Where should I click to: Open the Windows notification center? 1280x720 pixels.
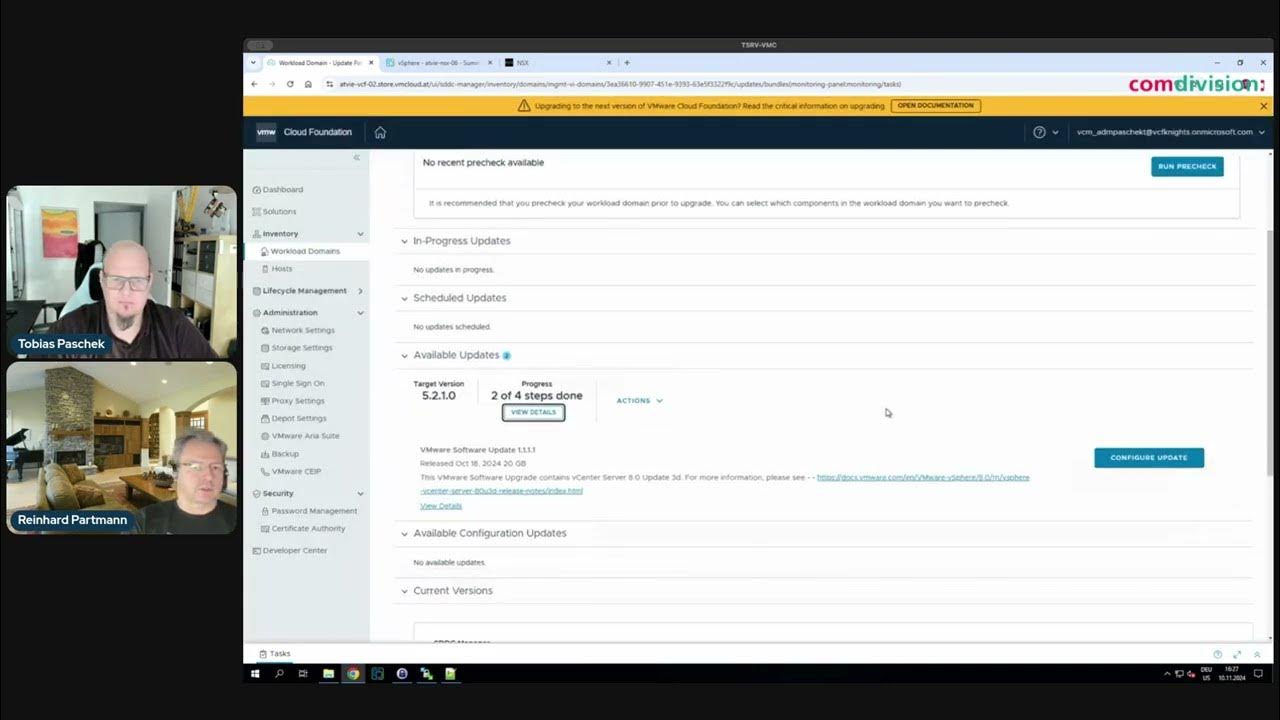pos(1258,674)
